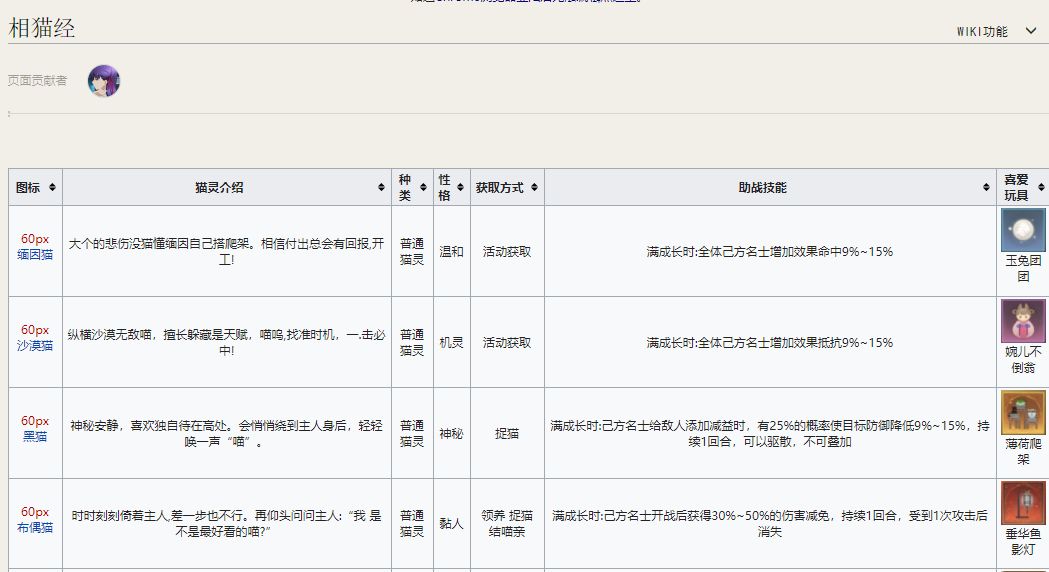Click the 黑猫 defense reduction skill text
1049x572 pixels.
point(770,434)
